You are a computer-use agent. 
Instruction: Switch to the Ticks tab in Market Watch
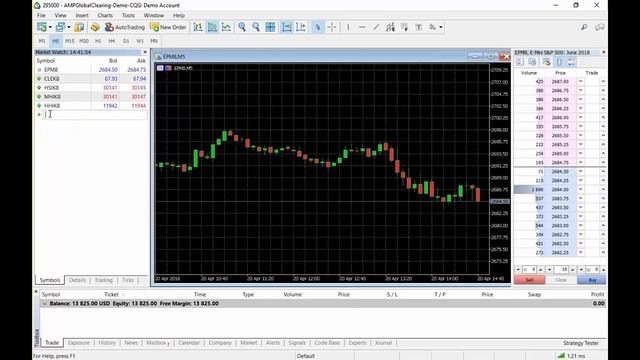pyautogui.click(x=128, y=280)
